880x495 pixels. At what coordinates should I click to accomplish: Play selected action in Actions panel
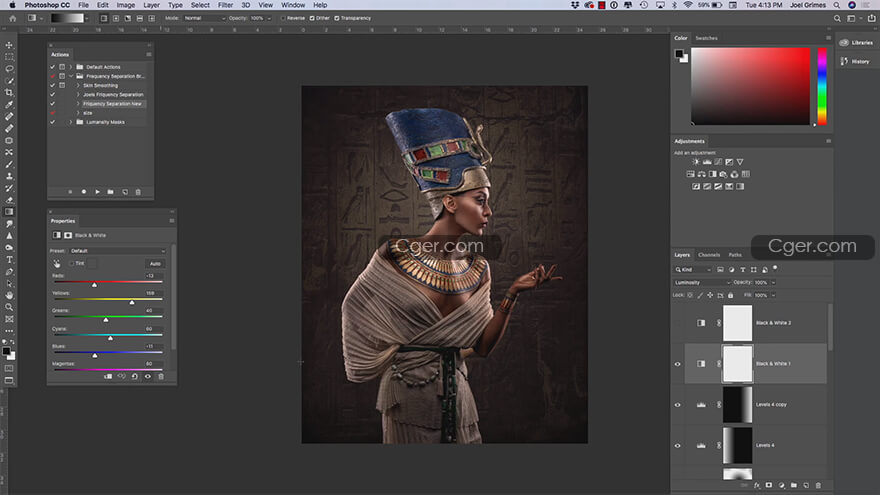(97, 192)
